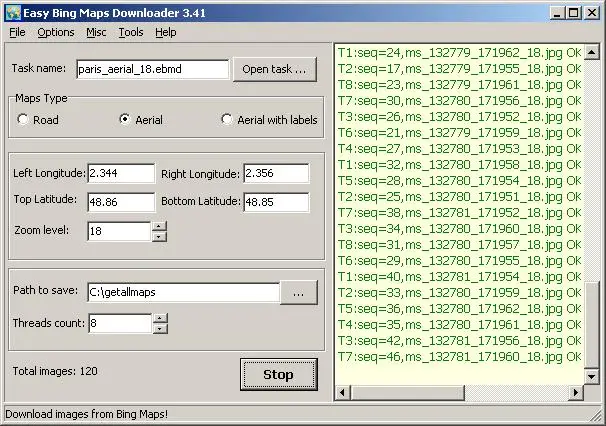Click log scroll right arrow
The image size is (606, 426).
click(576, 393)
